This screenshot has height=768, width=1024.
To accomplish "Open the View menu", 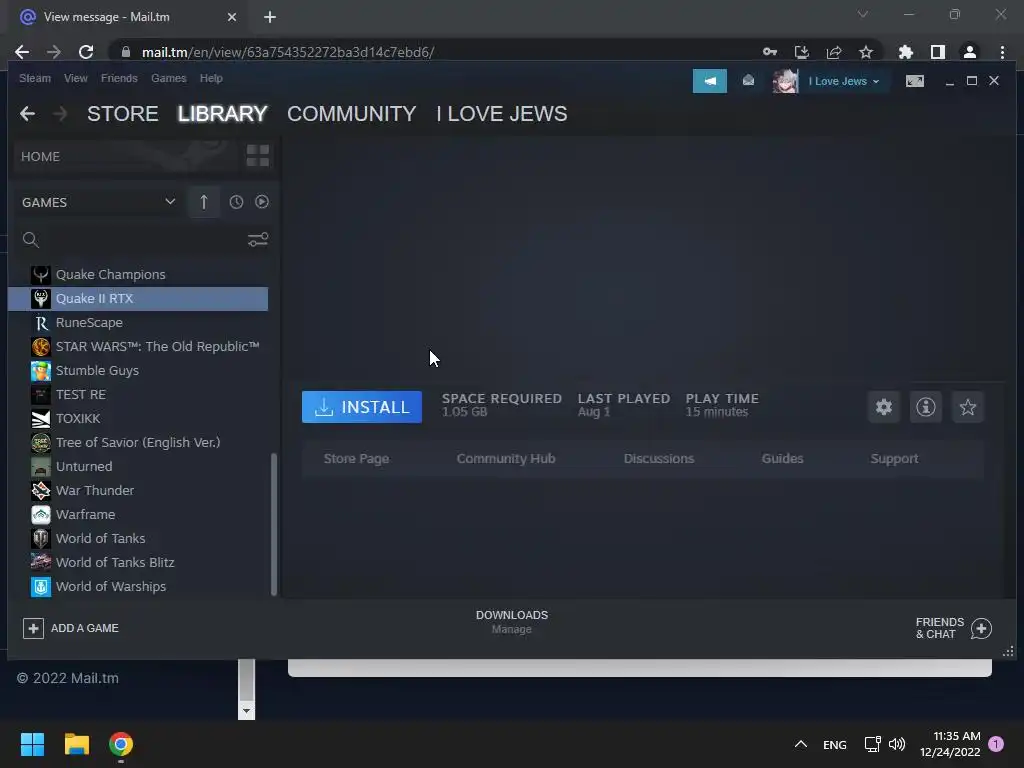I will (76, 78).
